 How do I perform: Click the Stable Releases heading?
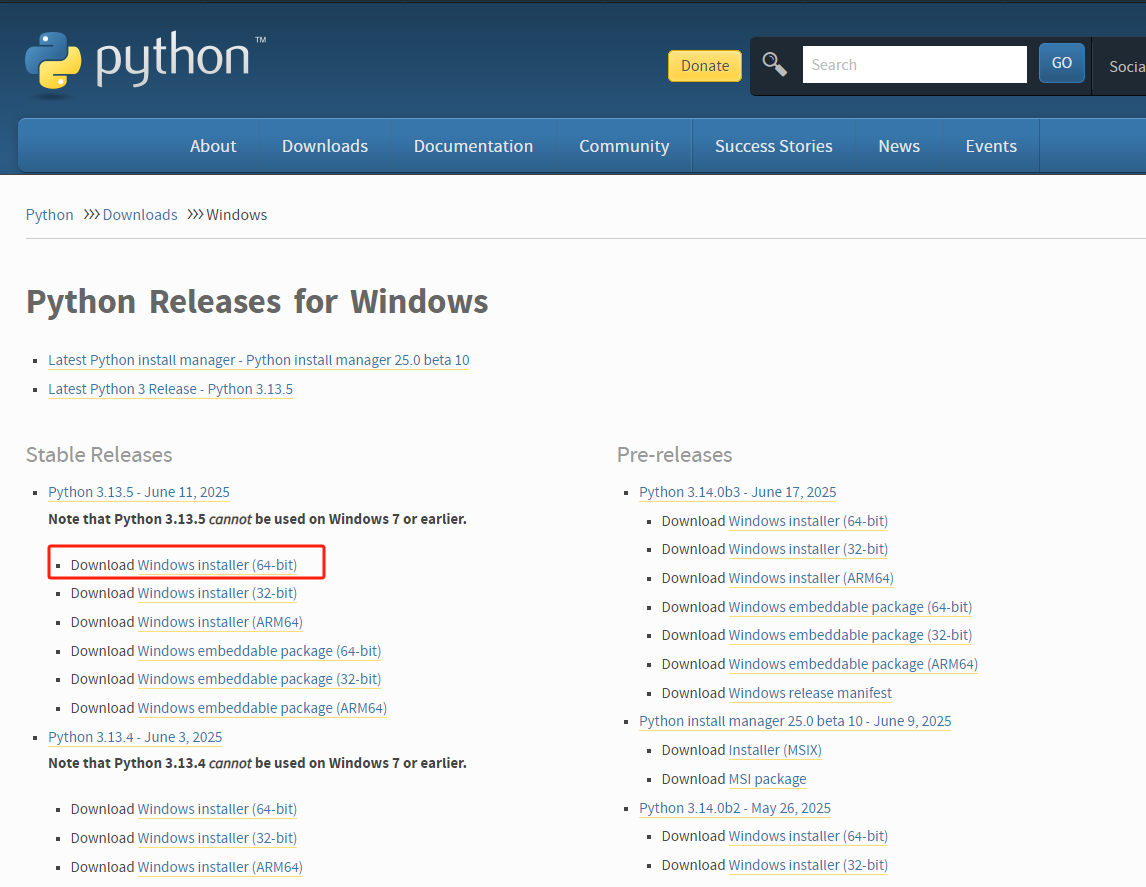99,455
